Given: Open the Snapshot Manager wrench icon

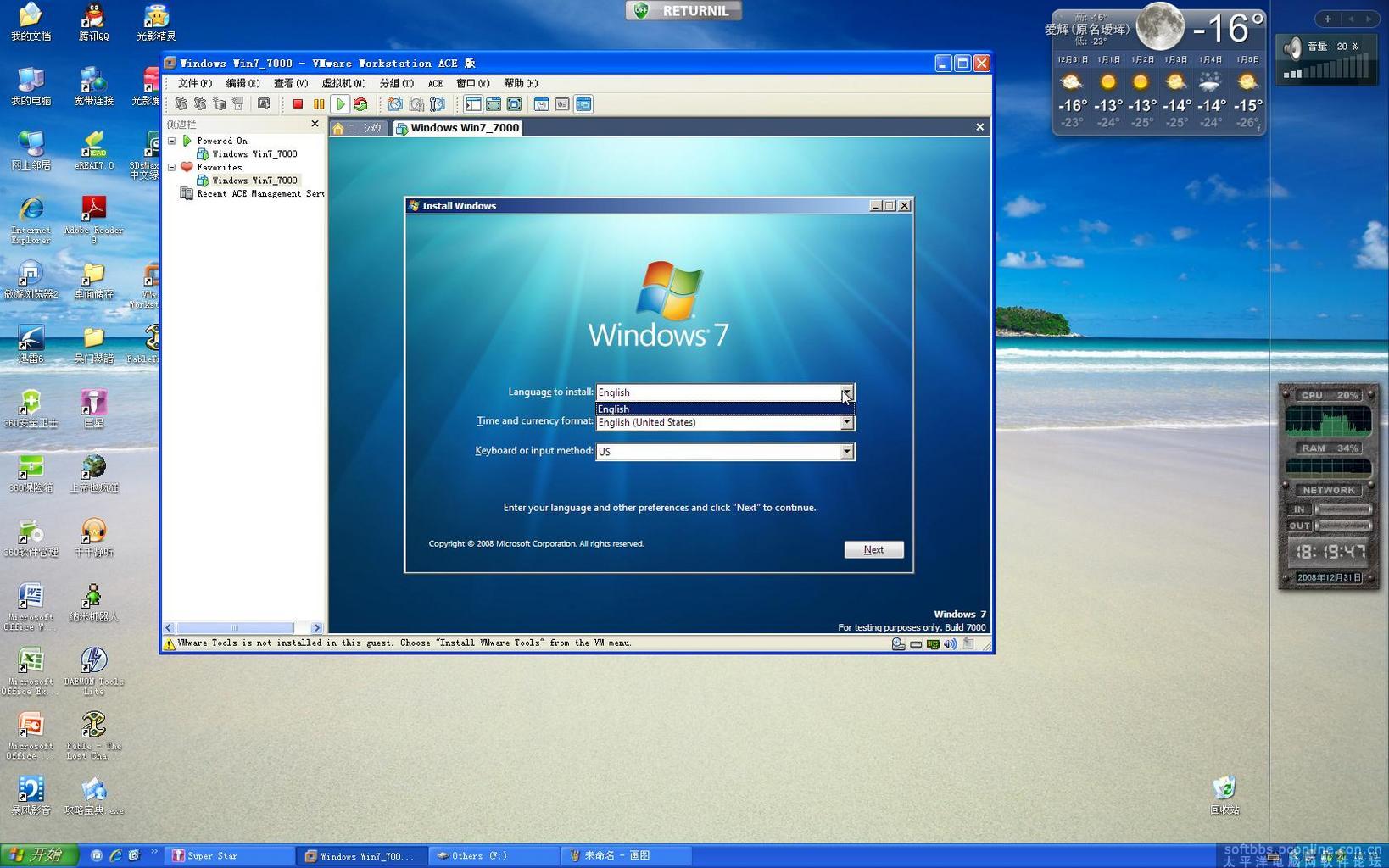Looking at the screenshot, I should (438, 104).
